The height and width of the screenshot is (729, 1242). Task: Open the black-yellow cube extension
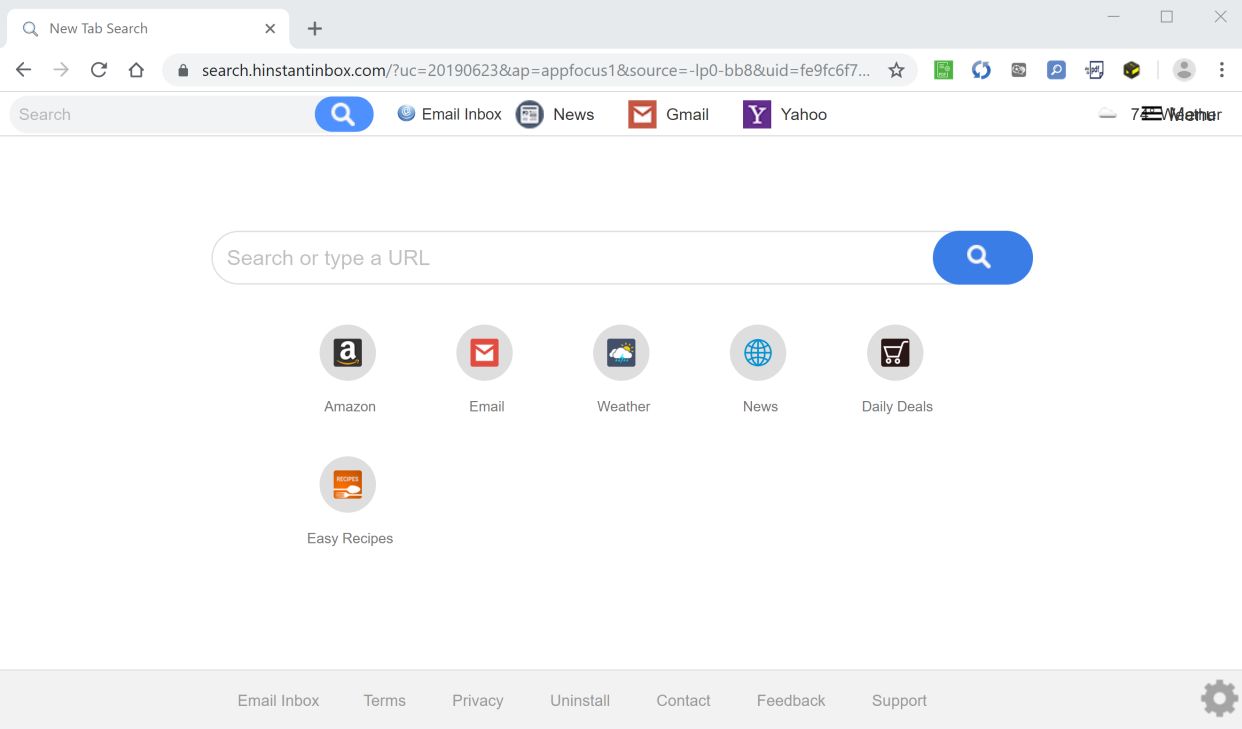pyautogui.click(x=1131, y=70)
